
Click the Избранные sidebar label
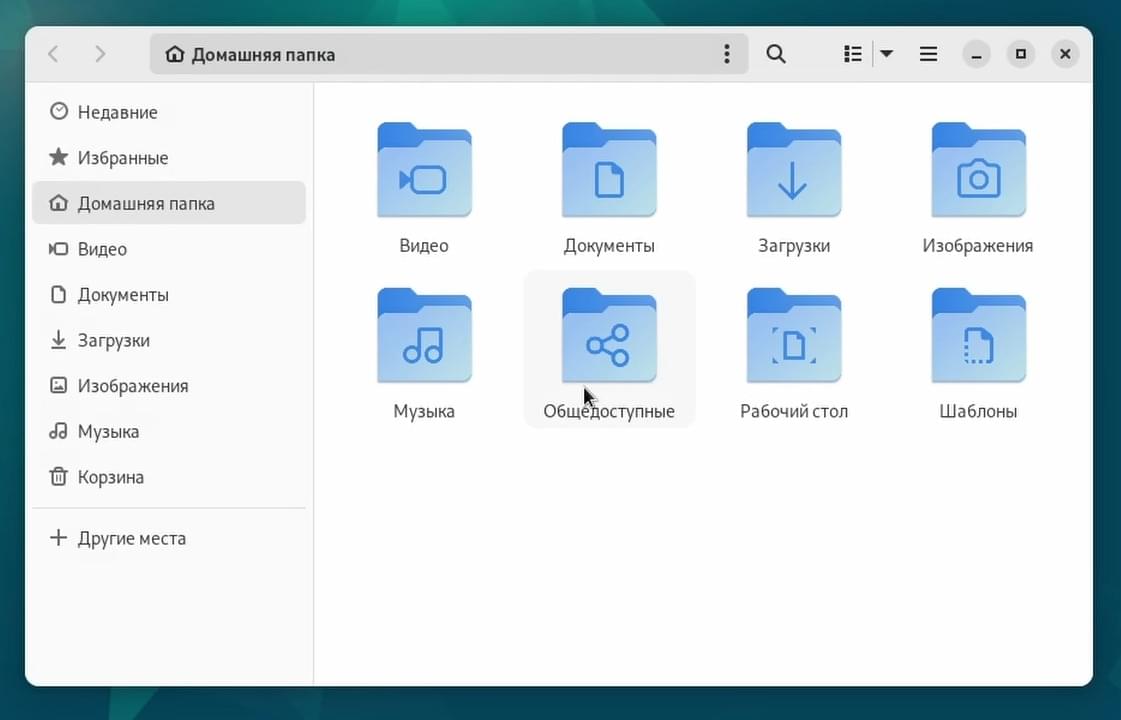(123, 158)
